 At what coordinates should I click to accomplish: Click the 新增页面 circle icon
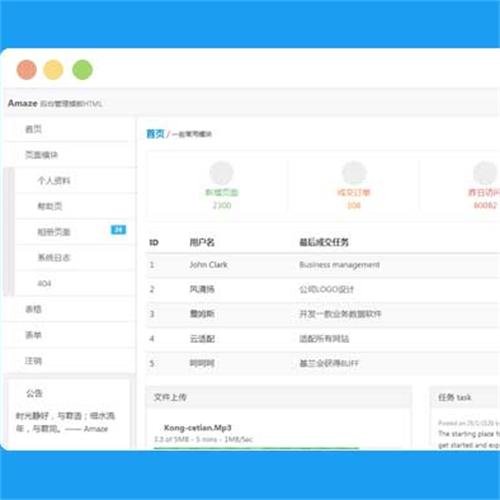coord(222,173)
